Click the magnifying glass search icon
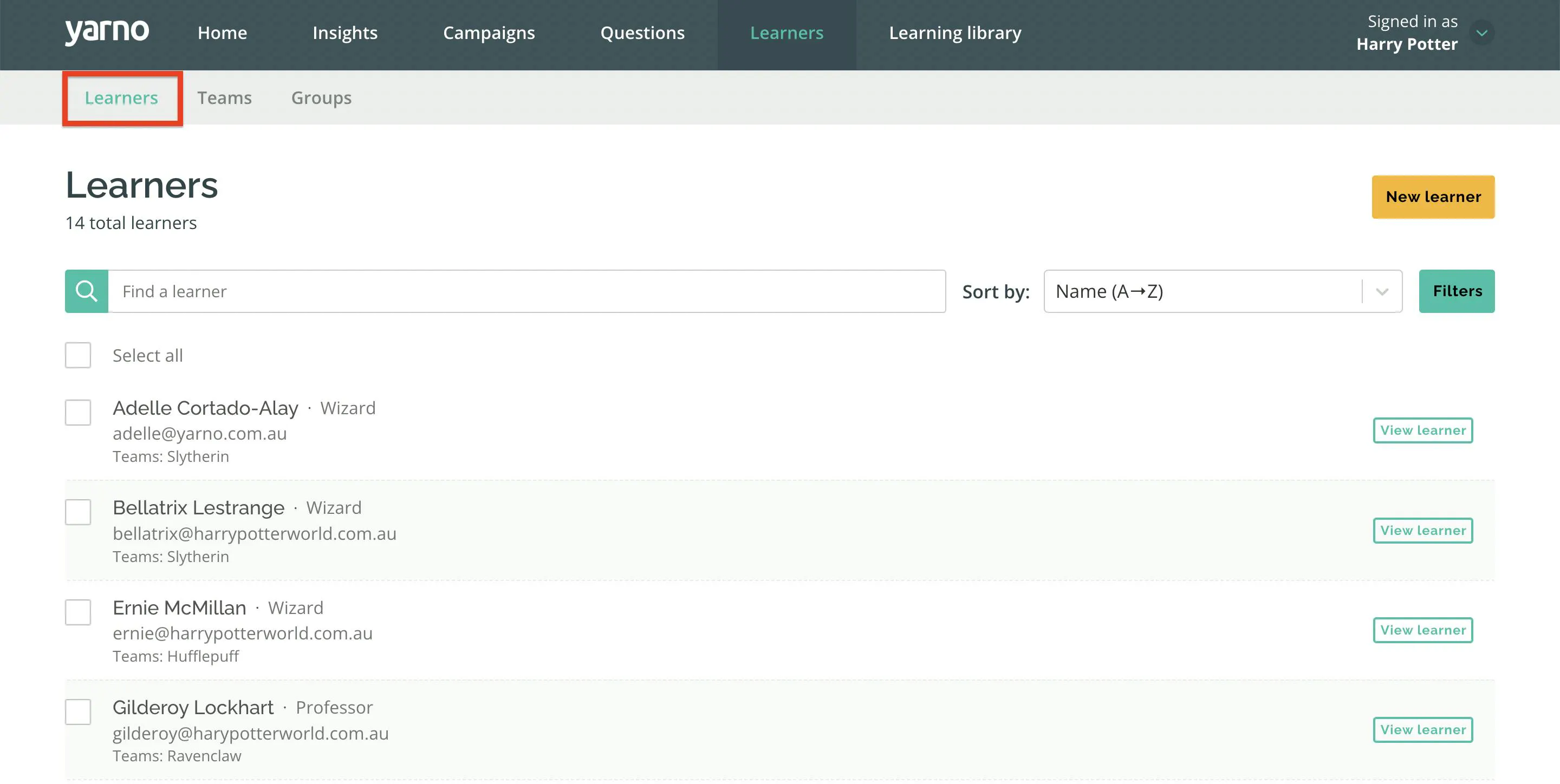1560x784 pixels. click(x=87, y=291)
